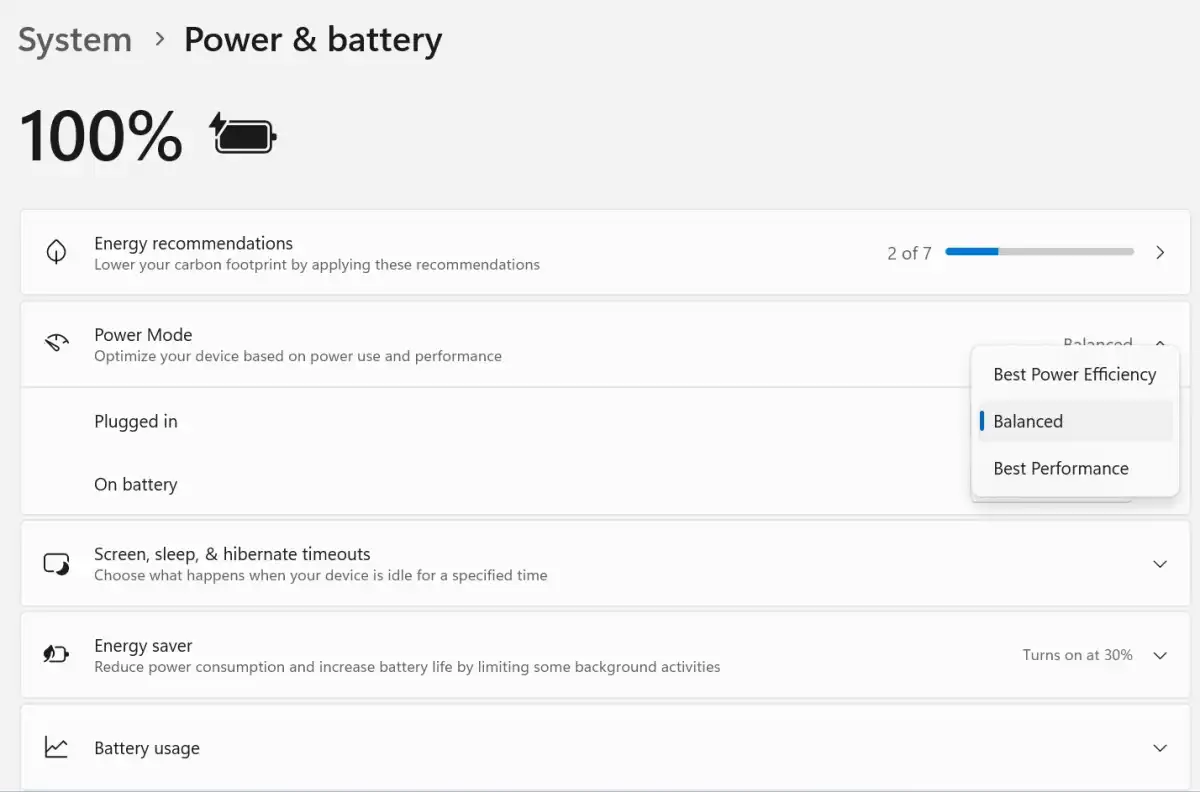Click the On battery row label
Image resolution: width=1200 pixels, height=792 pixels.
[136, 485]
